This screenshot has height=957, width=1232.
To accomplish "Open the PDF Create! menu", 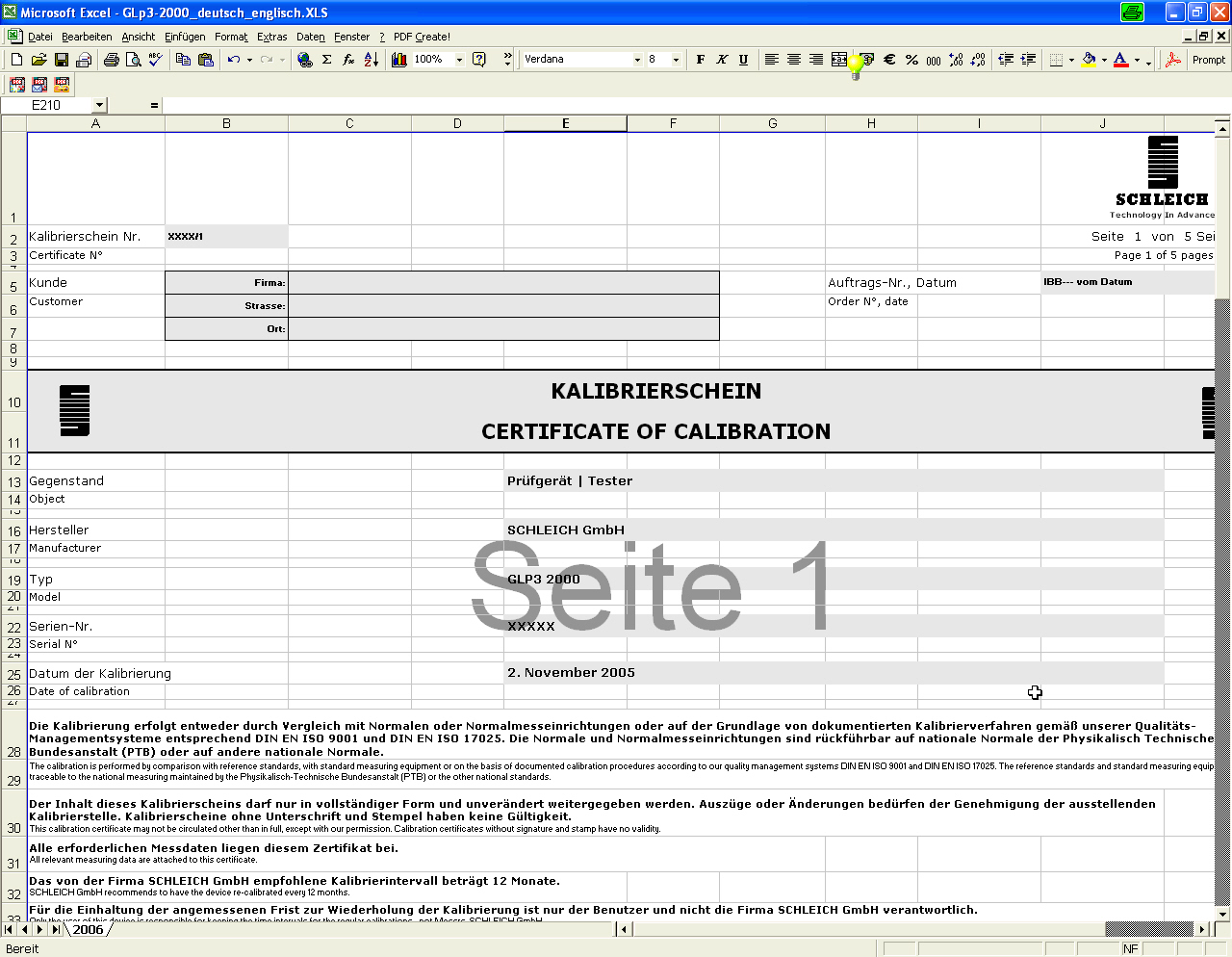I will coord(422,37).
